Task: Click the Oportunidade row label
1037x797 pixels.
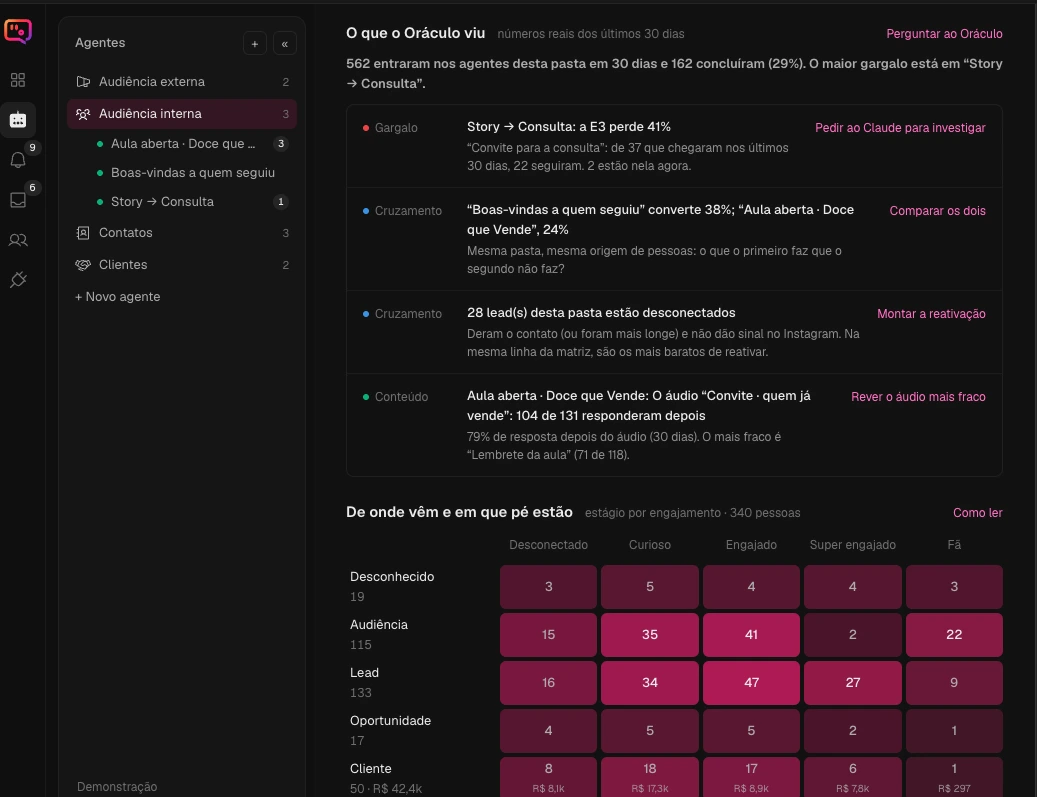Action: (x=390, y=721)
